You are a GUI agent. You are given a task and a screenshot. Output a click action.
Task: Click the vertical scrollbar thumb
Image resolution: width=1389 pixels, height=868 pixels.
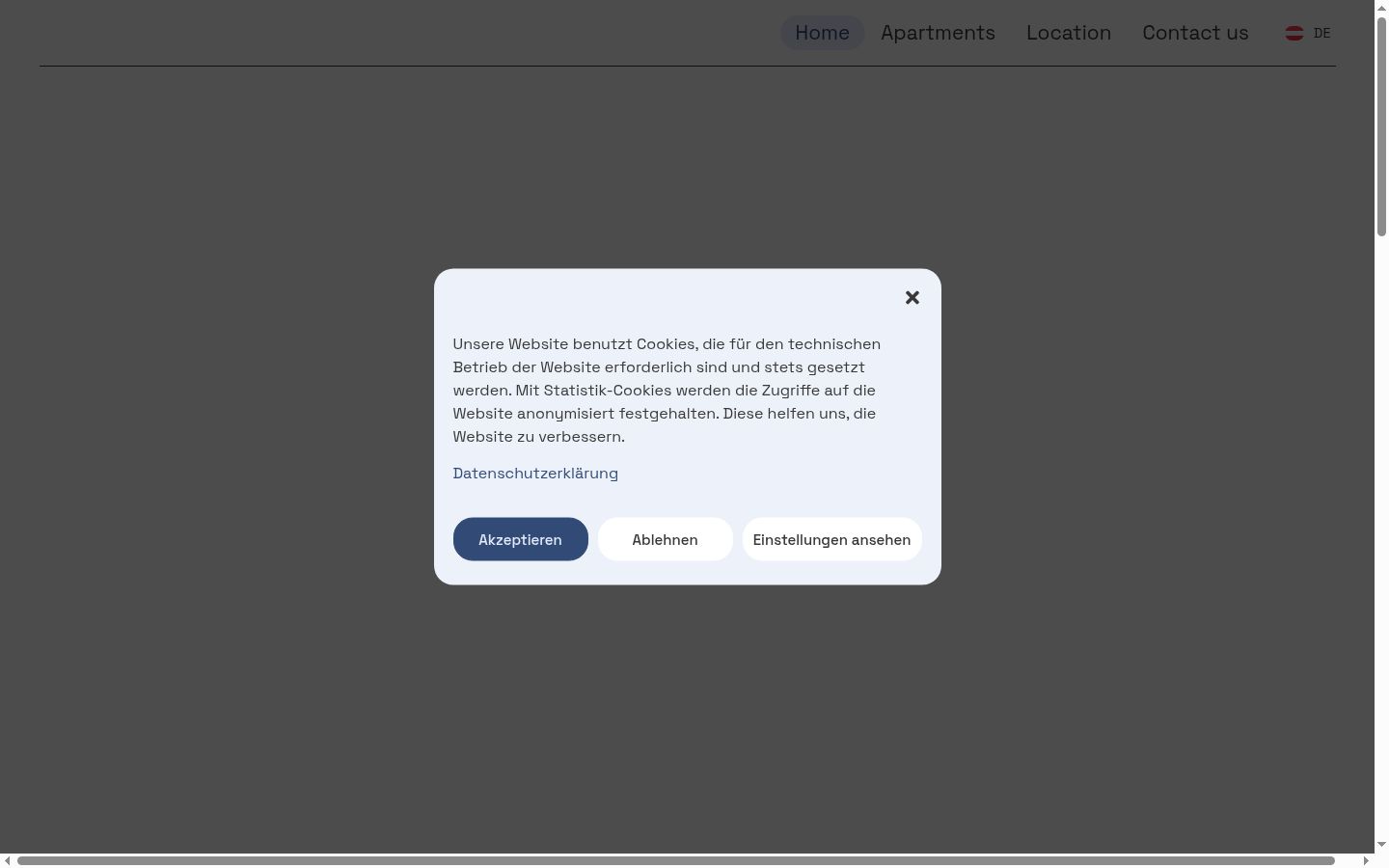[x=1381, y=125]
